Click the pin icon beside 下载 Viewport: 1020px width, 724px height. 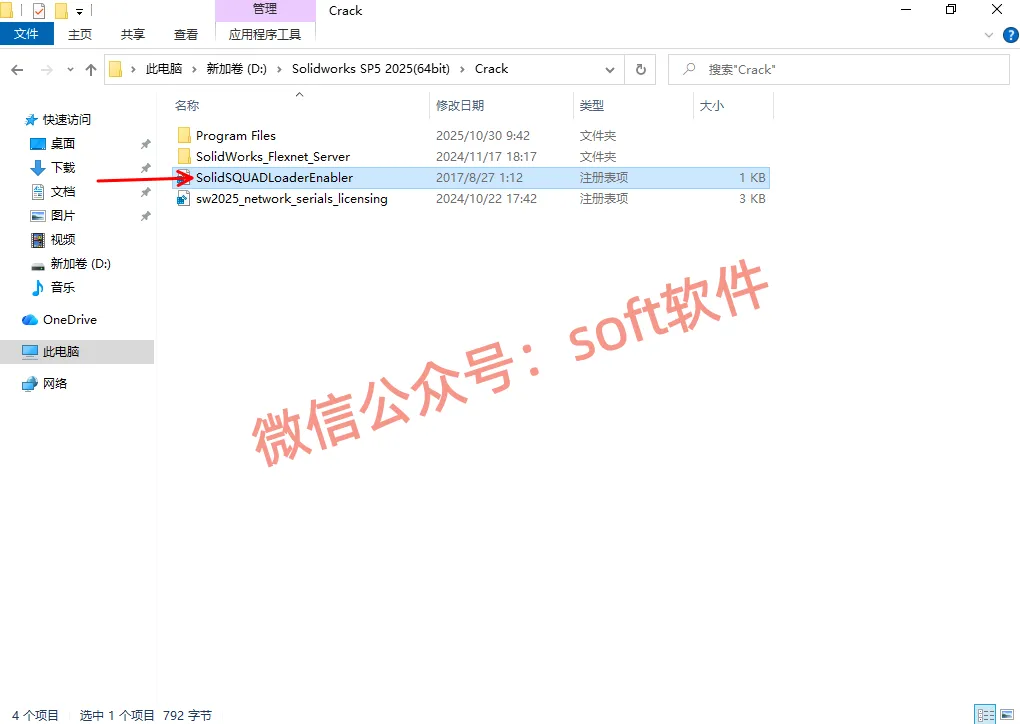146,168
